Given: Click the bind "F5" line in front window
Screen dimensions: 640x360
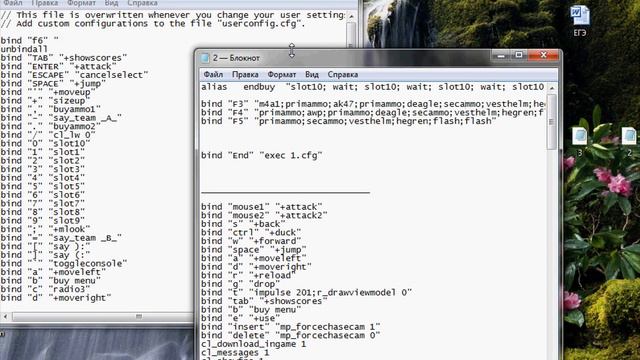Looking at the screenshot, I should click(349, 121).
